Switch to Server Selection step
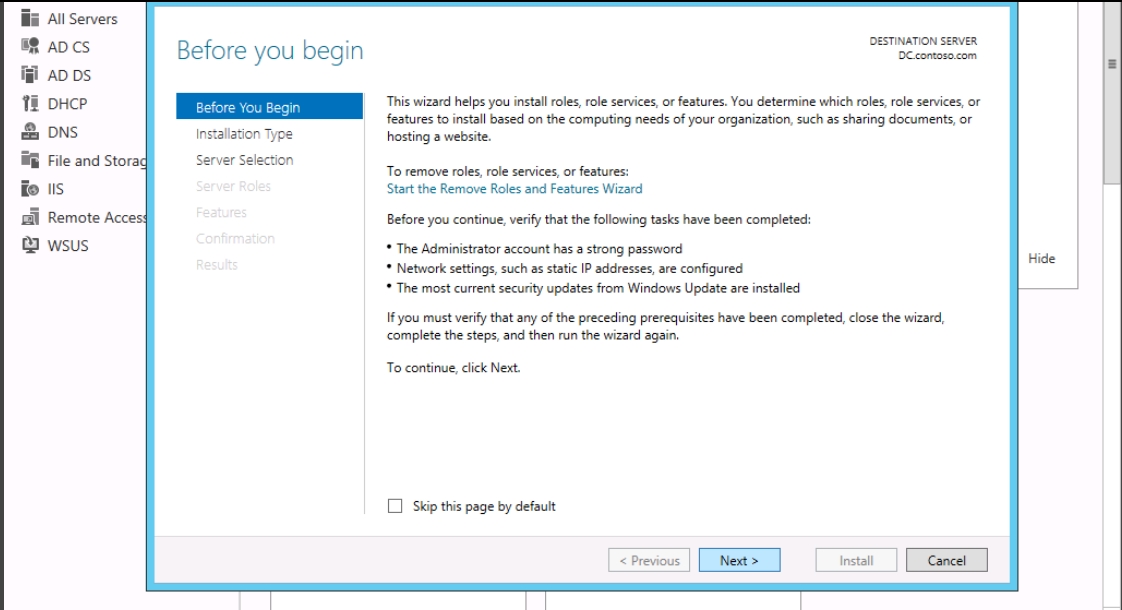The width and height of the screenshot is (1122, 610). (244, 160)
